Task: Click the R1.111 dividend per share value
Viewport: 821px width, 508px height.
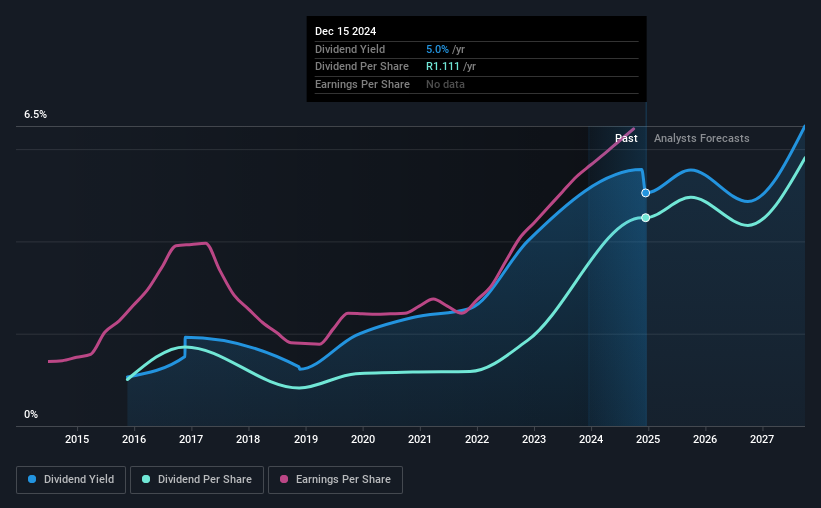Action: 443,67
